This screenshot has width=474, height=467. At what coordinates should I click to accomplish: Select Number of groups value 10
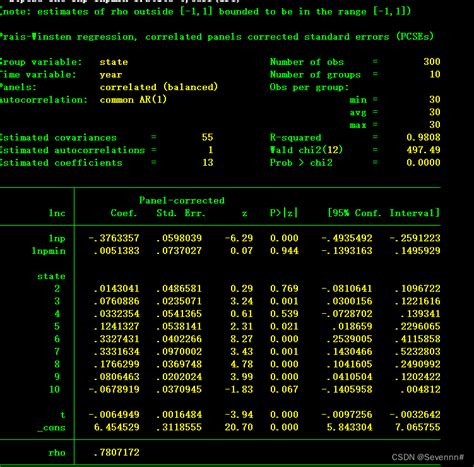point(435,74)
